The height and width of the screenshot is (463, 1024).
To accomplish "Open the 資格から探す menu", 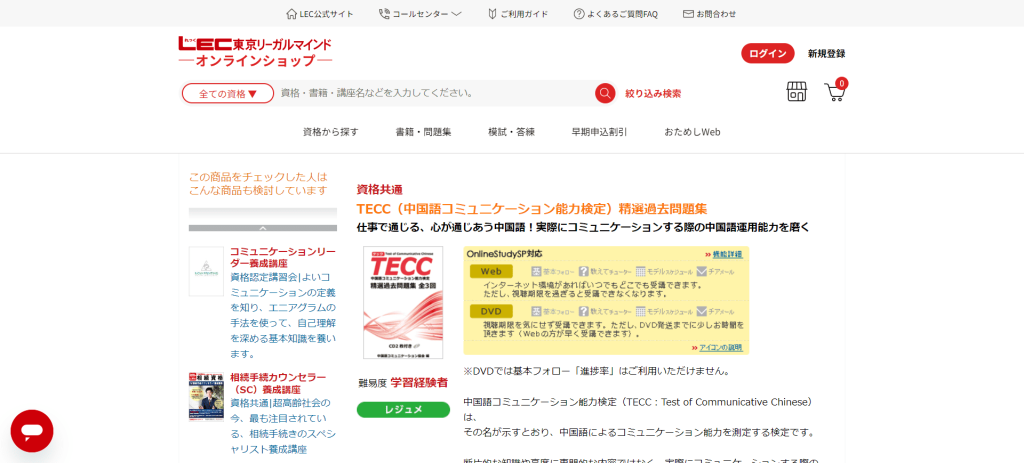I will point(330,132).
